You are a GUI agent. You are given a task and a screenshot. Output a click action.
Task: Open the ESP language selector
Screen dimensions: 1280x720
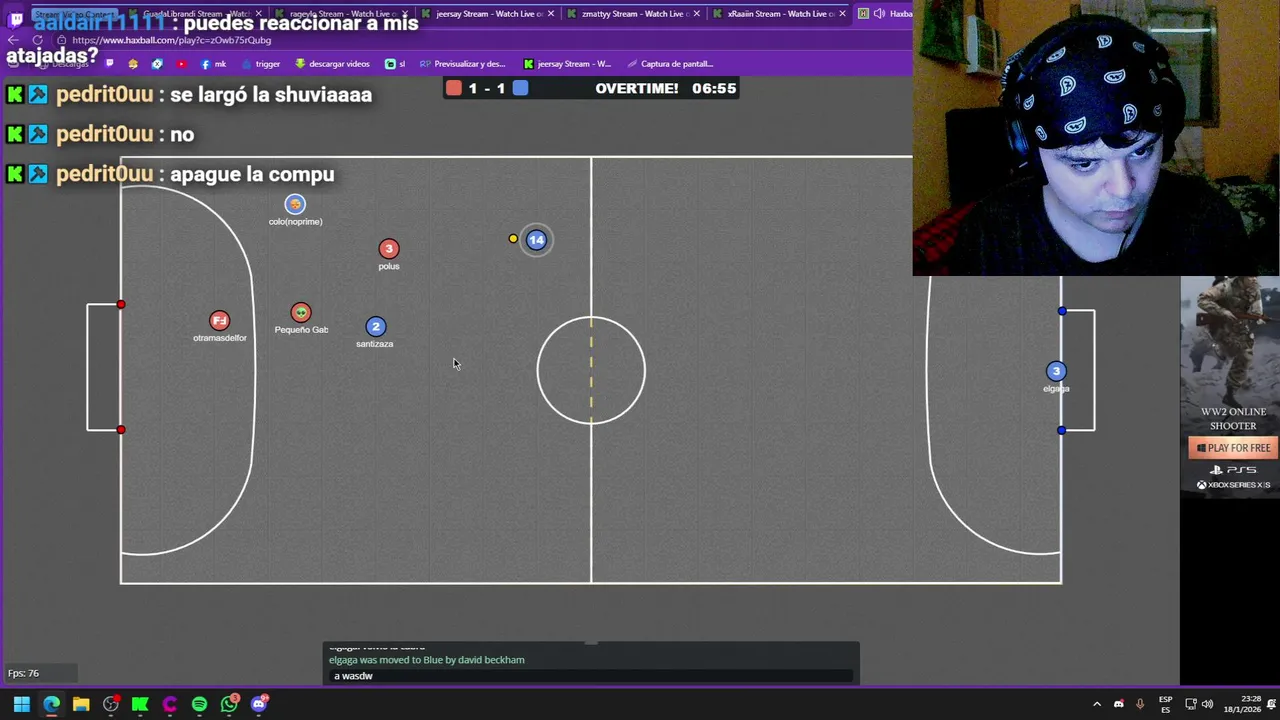click(1165, 704)
